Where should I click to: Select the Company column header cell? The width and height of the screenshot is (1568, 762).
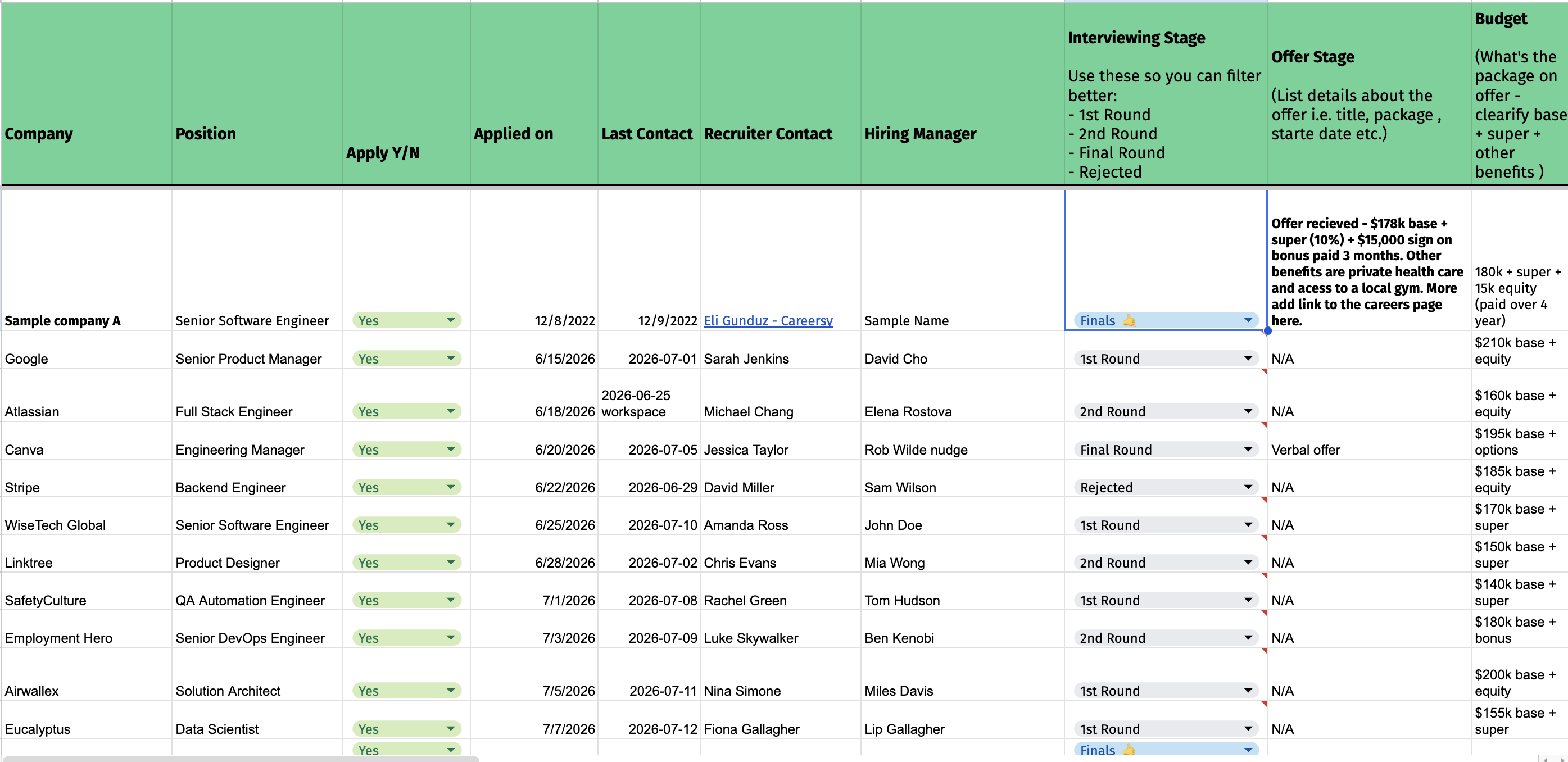(x=87, y=94)
